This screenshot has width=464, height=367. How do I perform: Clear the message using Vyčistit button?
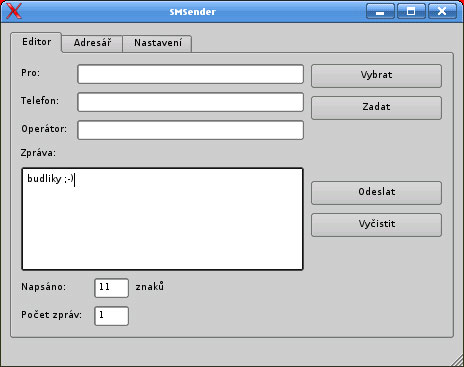click(x=376, y=225)
